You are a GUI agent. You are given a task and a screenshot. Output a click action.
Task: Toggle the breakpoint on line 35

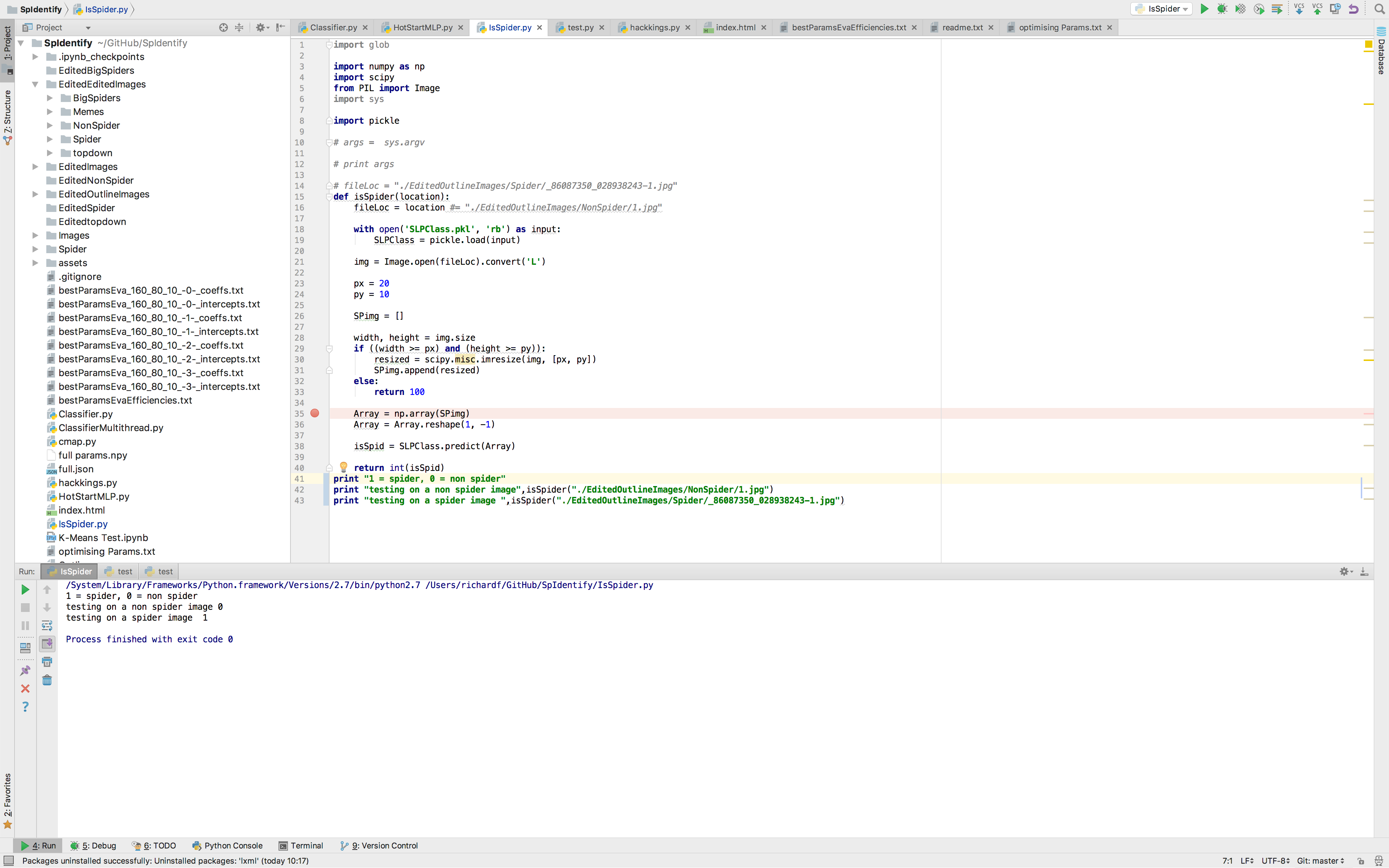pyautogui.click(x=315, y=413)
